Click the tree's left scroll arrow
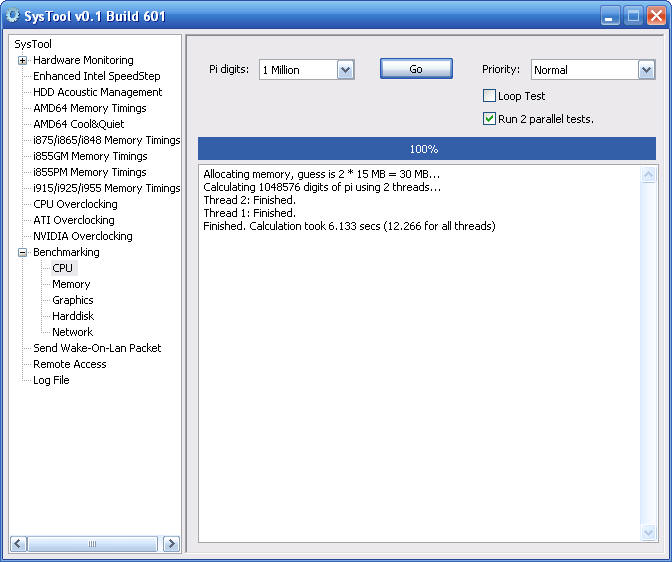 (18, 544)
